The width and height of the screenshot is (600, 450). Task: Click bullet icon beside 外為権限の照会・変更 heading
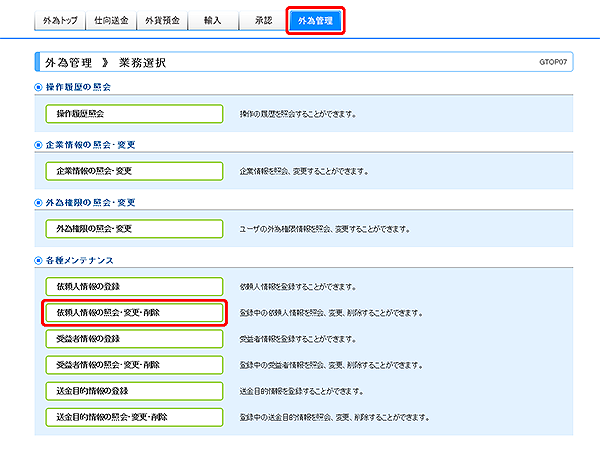pos(39,203)
